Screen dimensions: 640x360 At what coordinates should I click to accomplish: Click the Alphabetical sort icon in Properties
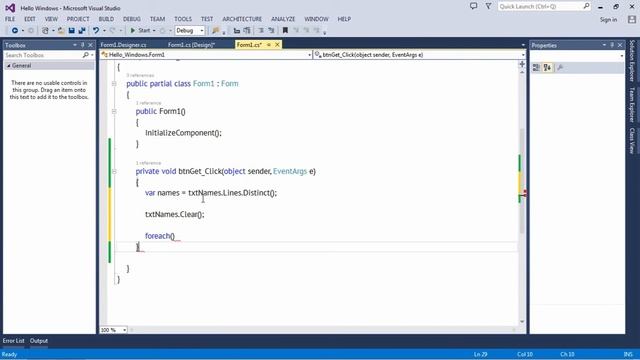(547, 68)
